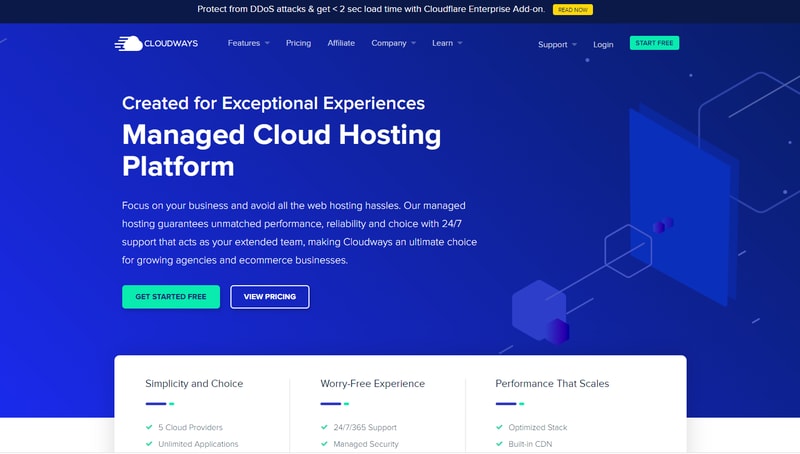The width and height of the screenshot is (800, 454).
Task: Click the GET STARTED FREE button
Action: (x=171, y=296)
